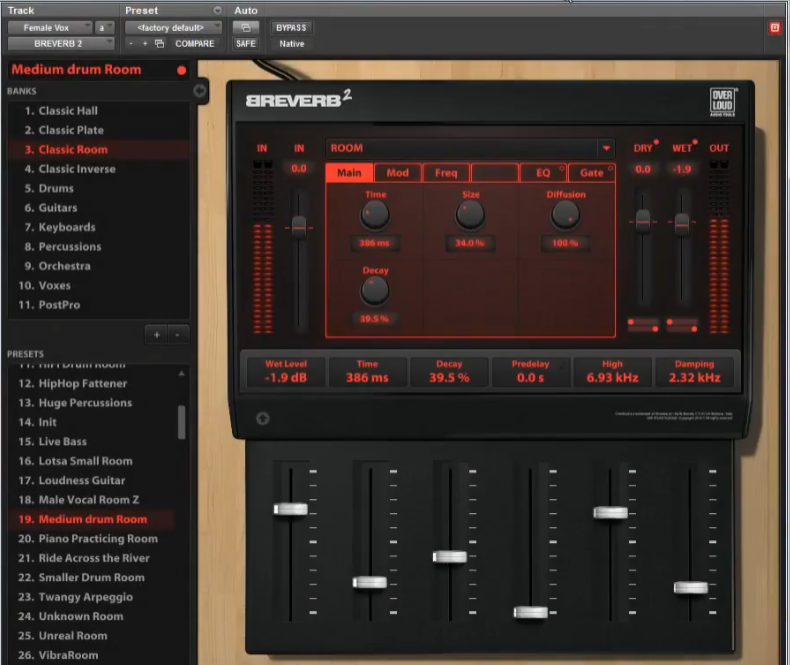Open the Preset menu circle arrow
The width and height of the screenshot is (790, 665).
tap(217, 10)
